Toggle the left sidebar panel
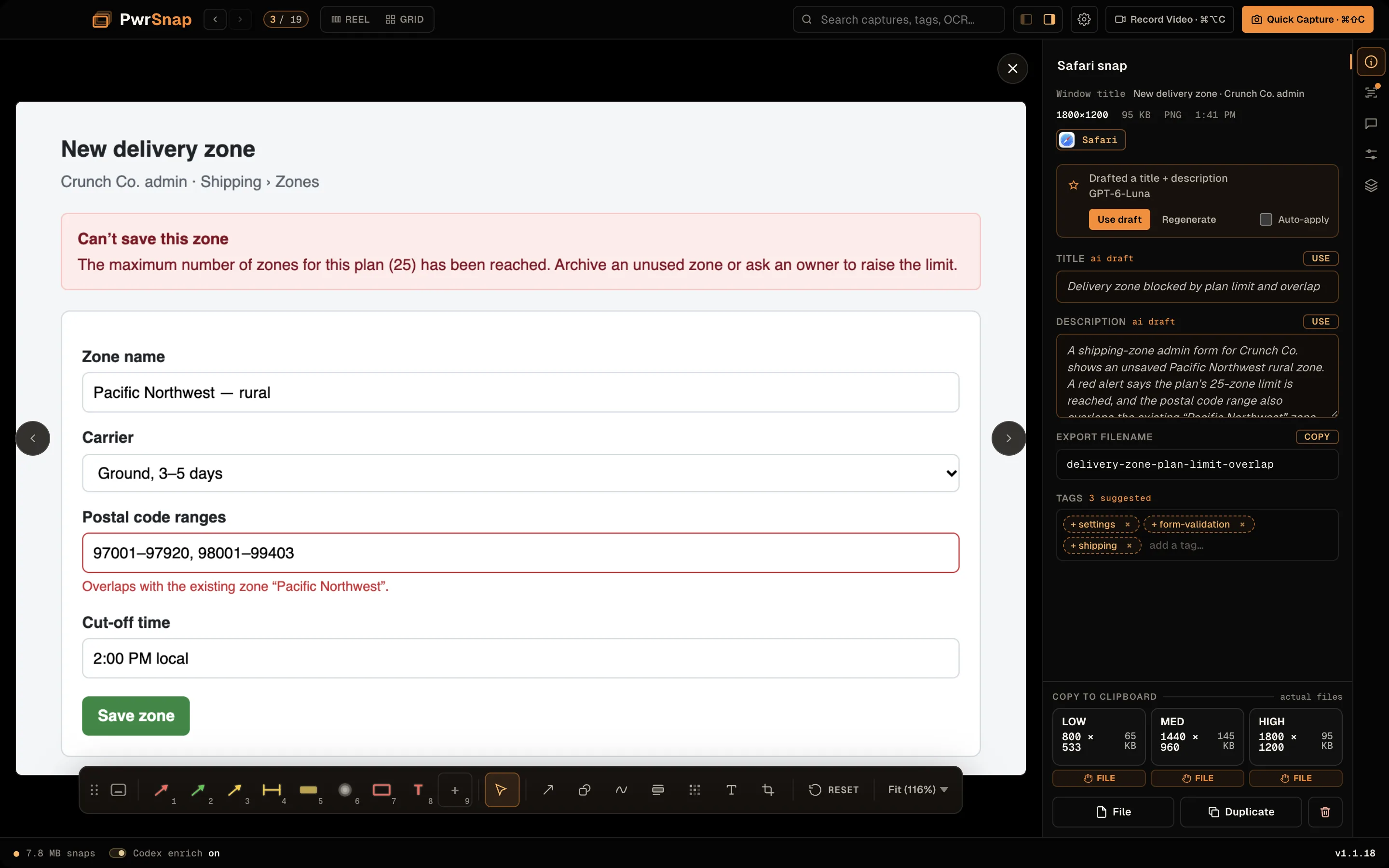This screenshot has width=1389, height=868. tap(1026, 19)
